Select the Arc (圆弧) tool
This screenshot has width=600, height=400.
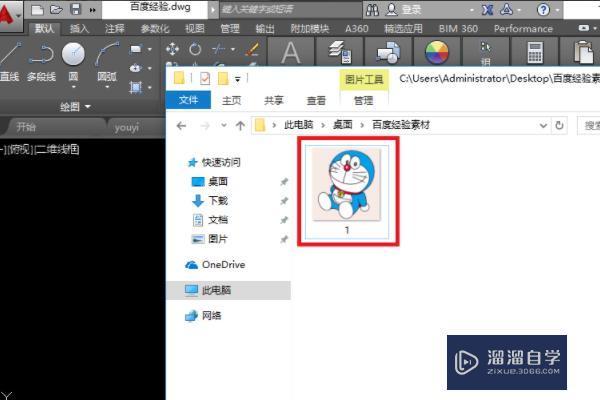(107, 61)
